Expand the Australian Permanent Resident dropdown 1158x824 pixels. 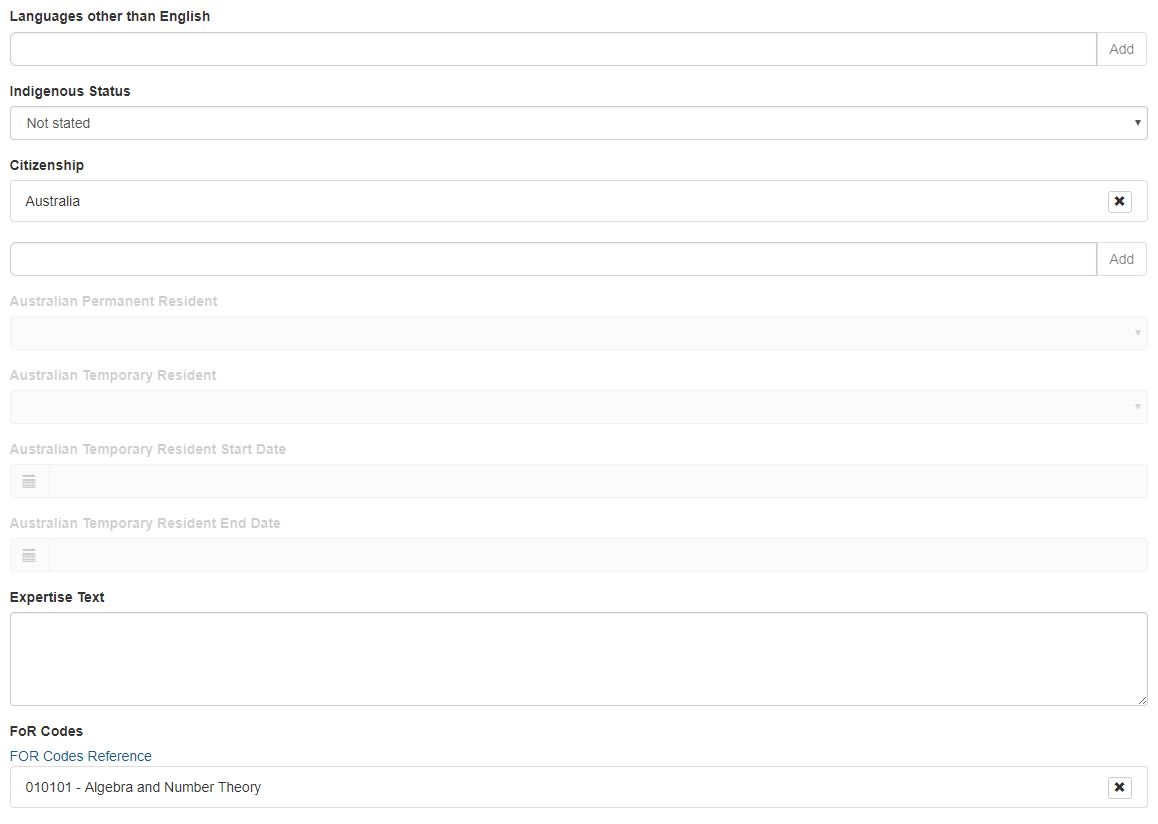(x=578, y=333)
